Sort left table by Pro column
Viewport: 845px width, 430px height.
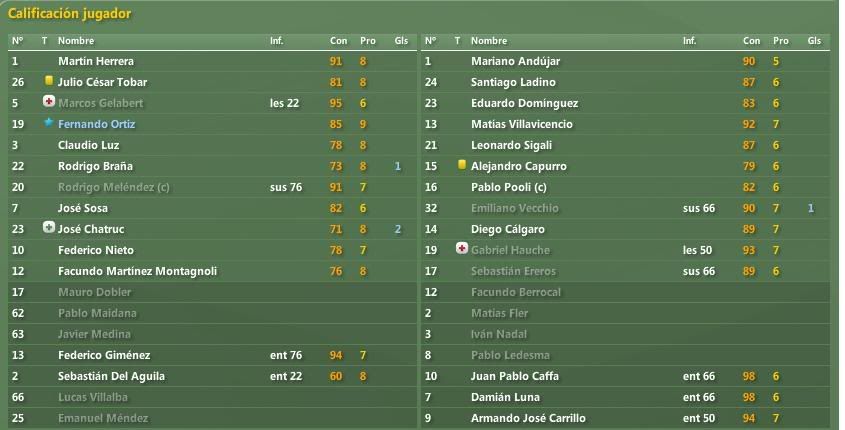(x=368, y=40)
